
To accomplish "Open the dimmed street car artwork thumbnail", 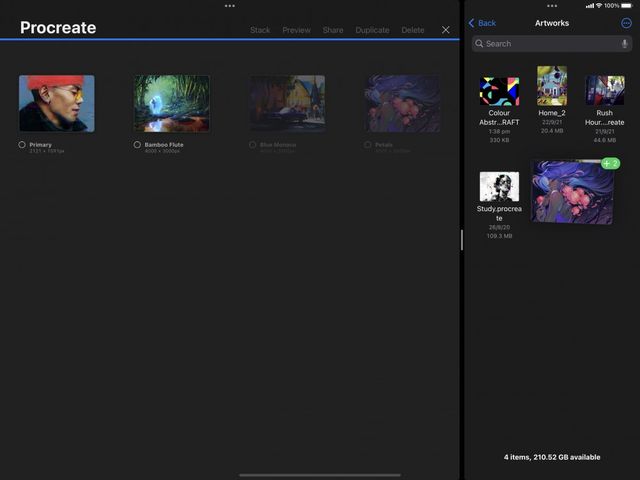I will point(287,103).
